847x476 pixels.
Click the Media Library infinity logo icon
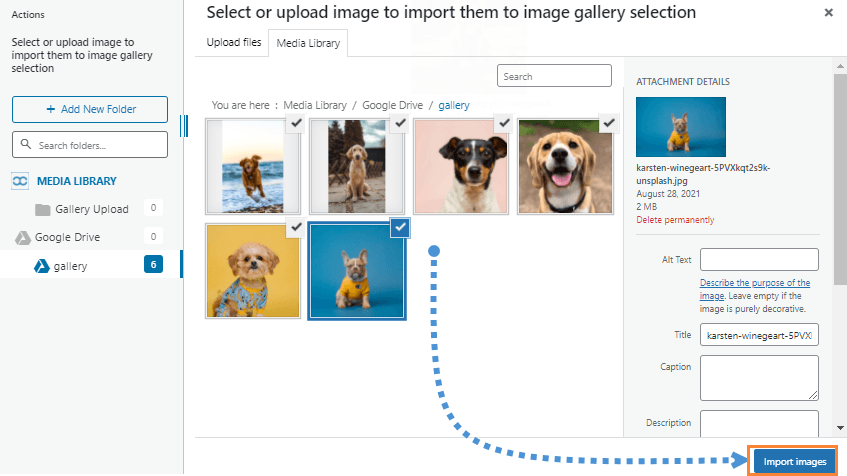click(x=21, y=181)
